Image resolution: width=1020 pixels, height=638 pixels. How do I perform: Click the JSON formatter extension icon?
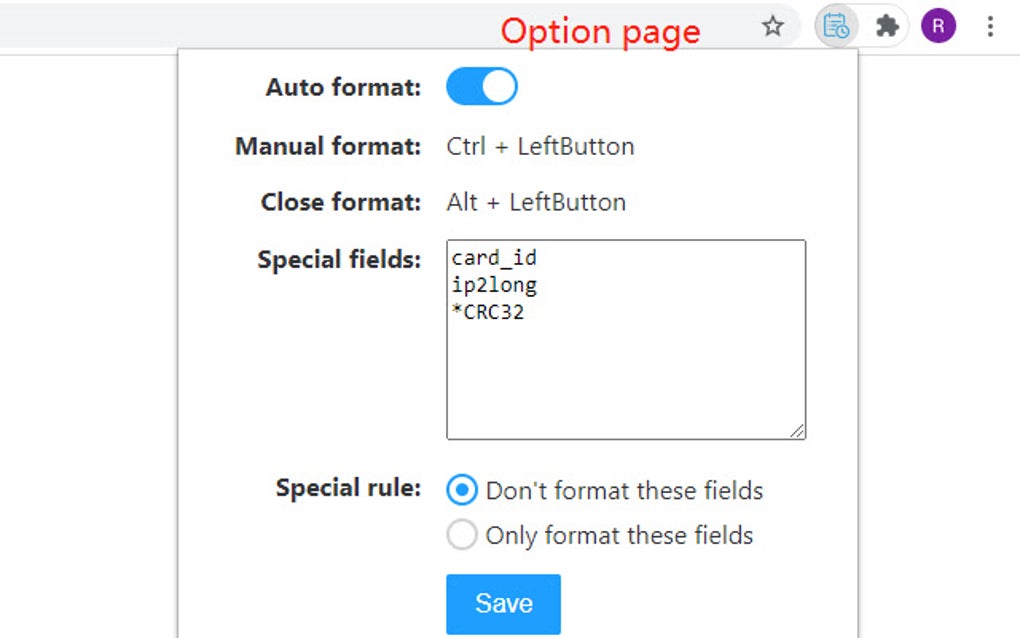(838, 26)
